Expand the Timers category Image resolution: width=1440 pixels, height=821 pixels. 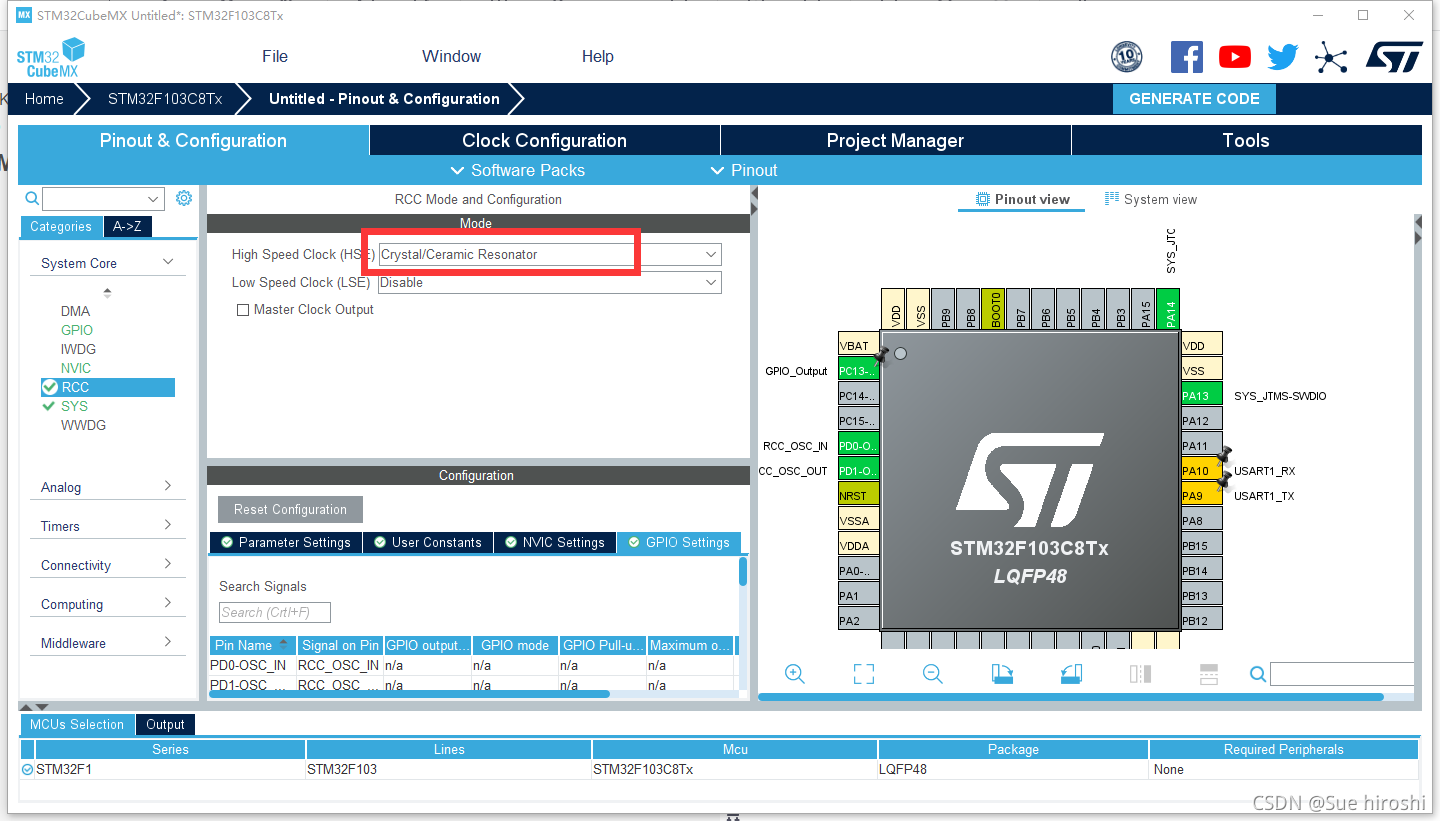click(x=168, y=525)
